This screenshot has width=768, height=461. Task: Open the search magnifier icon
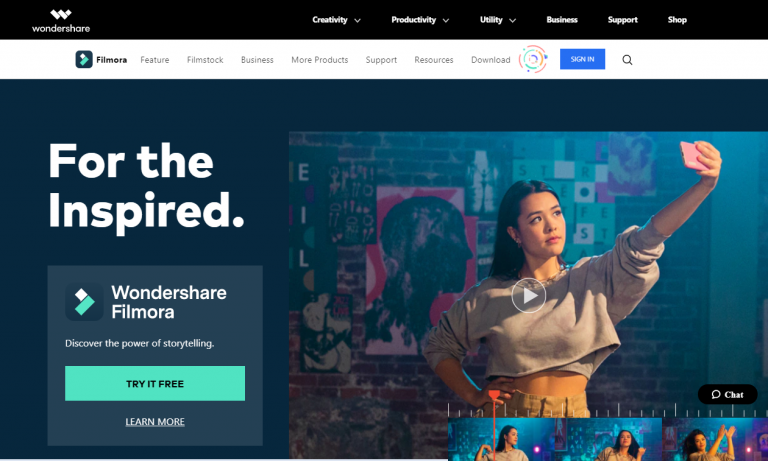pos(627,60)
